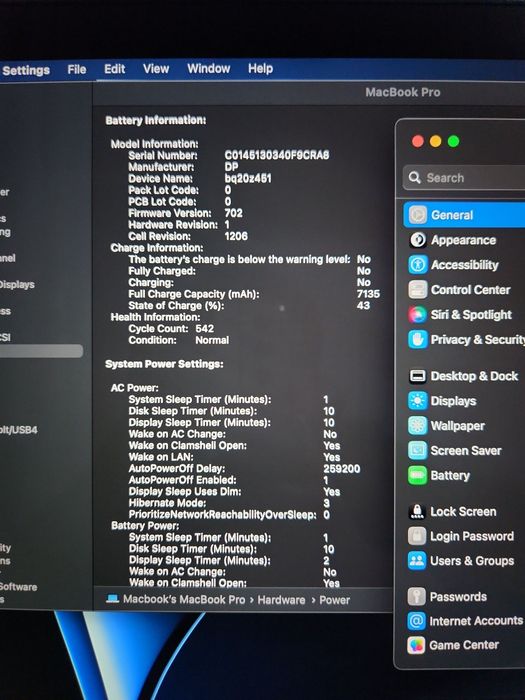Image resolution: width=525 pixels, height=700 pixels.
Task: Click the Battery Information heading
Action: coord(156,120)
